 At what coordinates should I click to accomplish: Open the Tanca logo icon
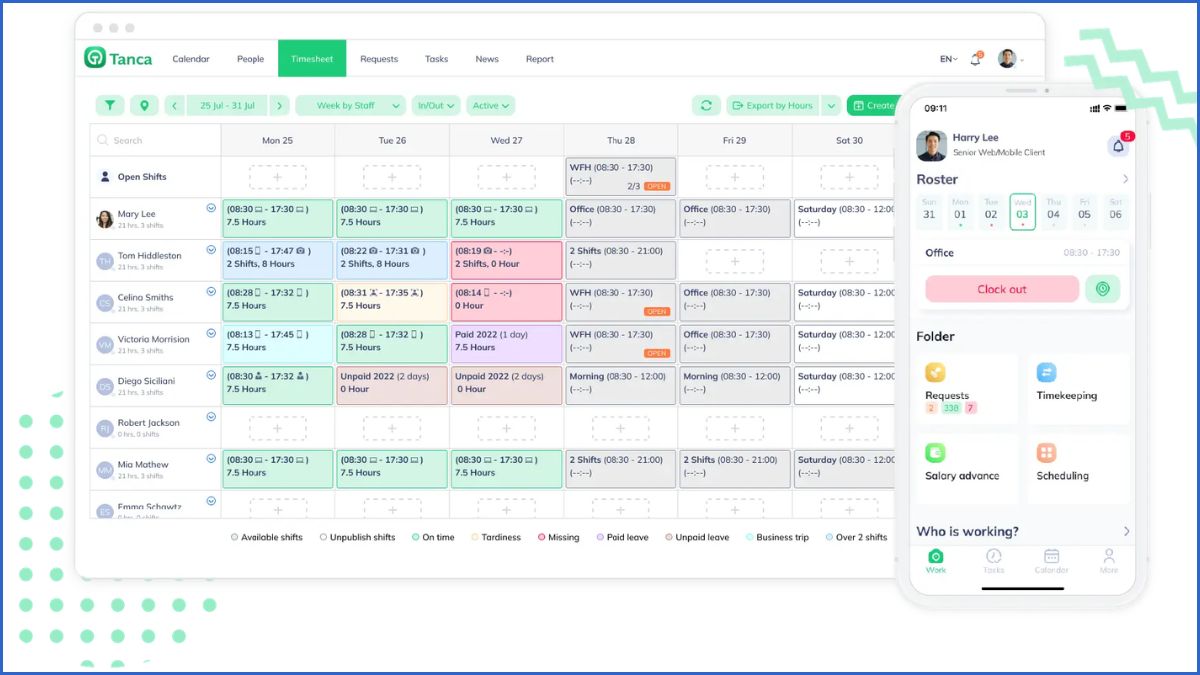point(93,58)
